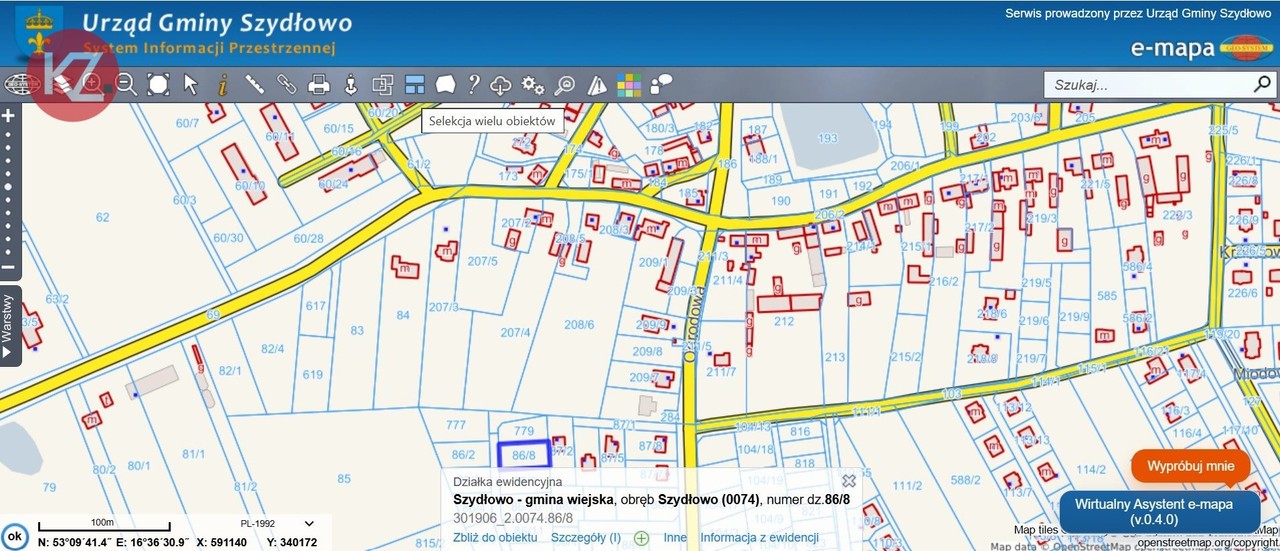The image size is (1280, 551).
Task: Click parcel label 207/4 on map
Action: [x=515, y=333]
